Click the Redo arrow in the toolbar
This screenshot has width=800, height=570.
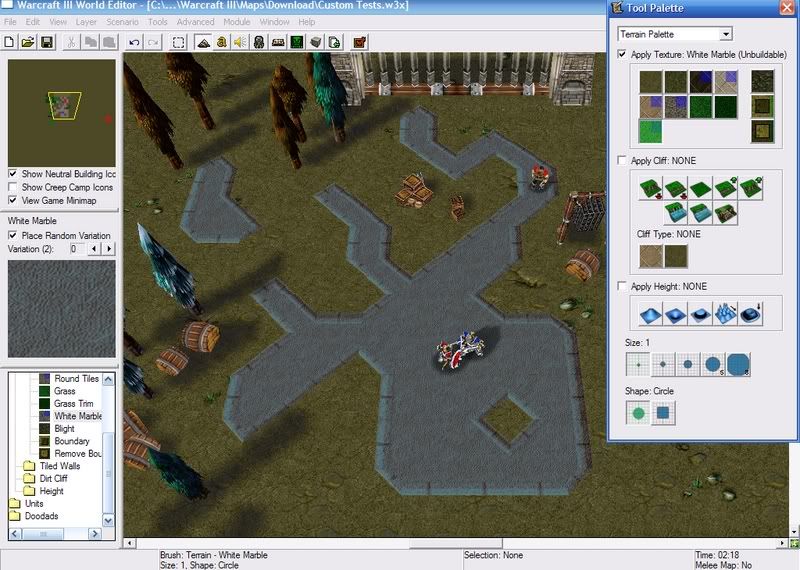(x=153, y=42)
